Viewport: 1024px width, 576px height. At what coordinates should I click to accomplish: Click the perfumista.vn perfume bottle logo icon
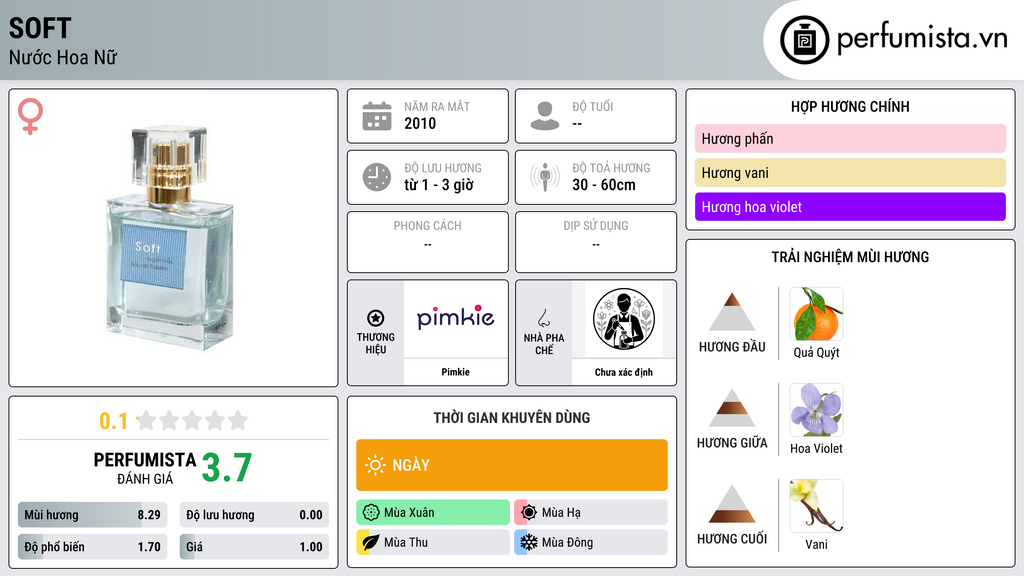coord(804,40)
